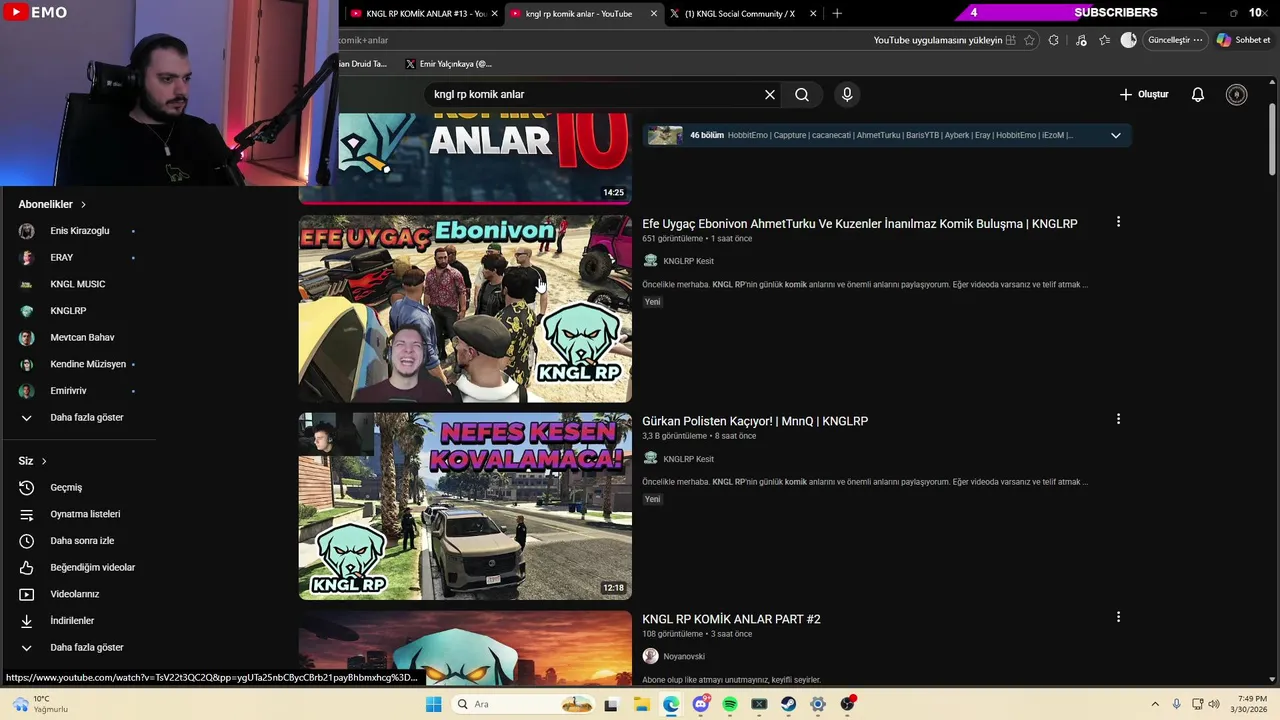Open browser extensions puzzle icon
The image size is (1280, 720).
(1053, 40)
